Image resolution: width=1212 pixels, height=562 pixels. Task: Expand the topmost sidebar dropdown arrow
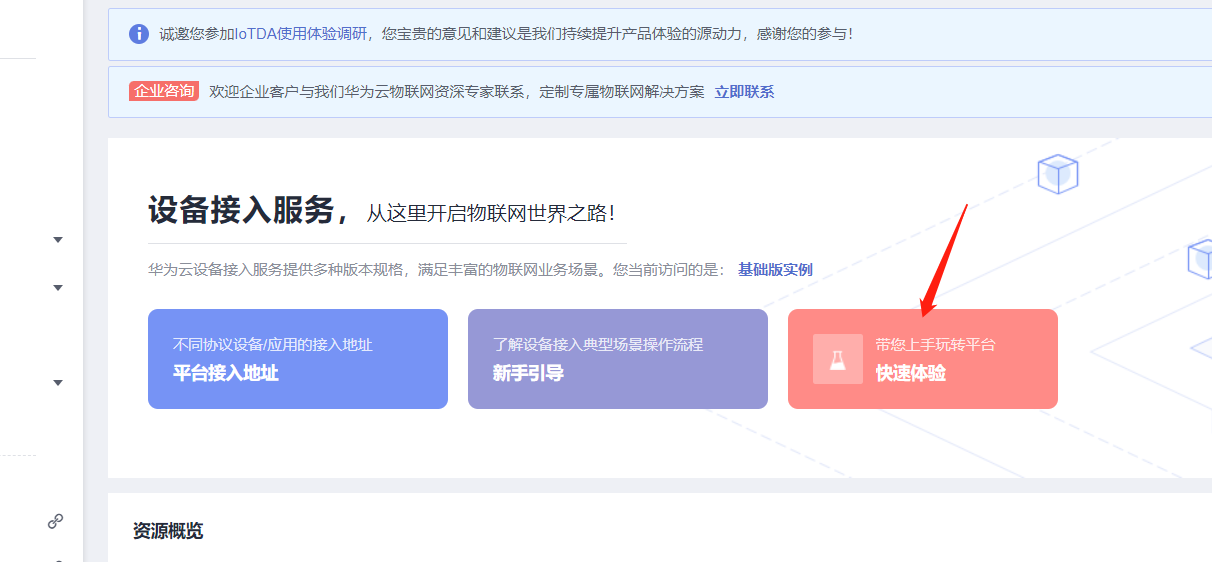[58, 240]
